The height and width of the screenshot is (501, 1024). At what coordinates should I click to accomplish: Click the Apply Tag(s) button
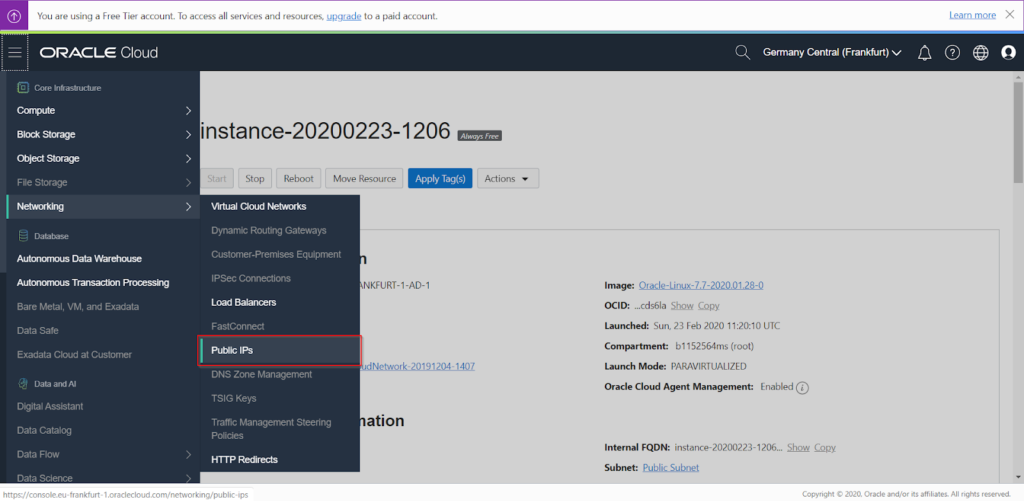click(x=440, y=178)
